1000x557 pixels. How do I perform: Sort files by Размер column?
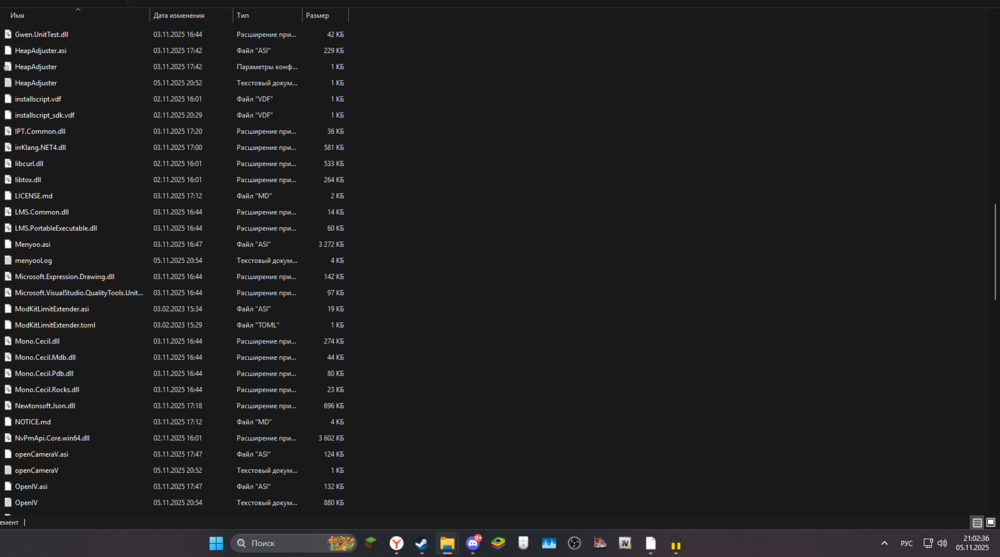[x=325, y=15]
